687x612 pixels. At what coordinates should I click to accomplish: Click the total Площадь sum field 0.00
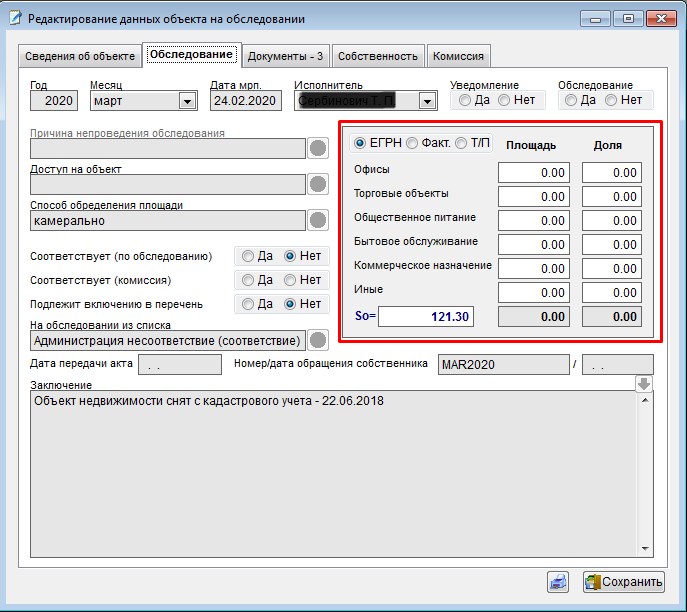[x=534, y=316]
